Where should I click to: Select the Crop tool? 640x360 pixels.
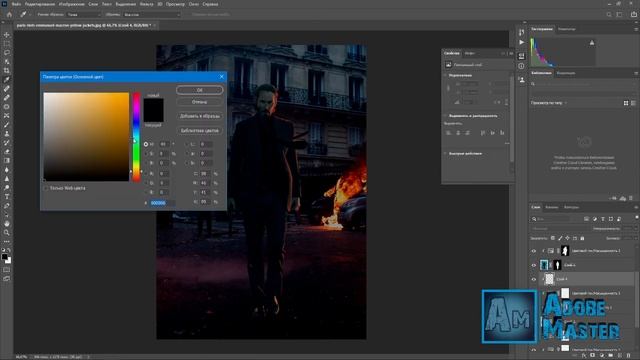[x=7, y=71]
